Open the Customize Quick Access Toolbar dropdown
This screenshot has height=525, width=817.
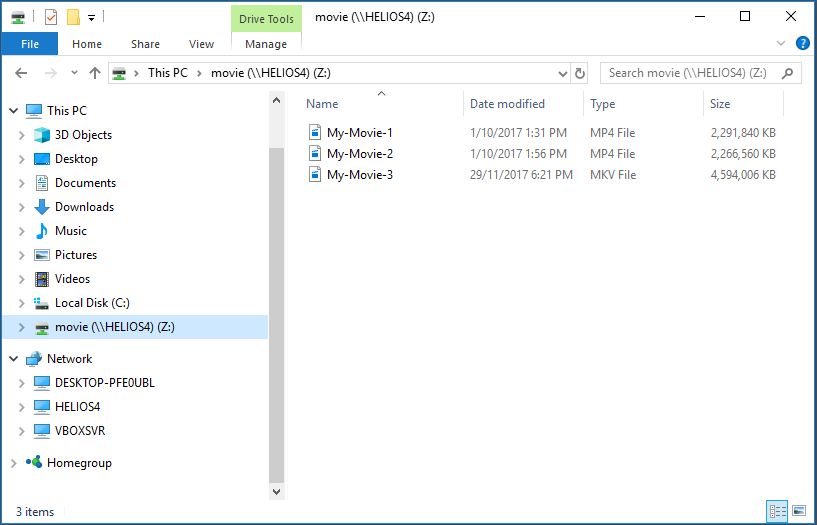[x=91, y=18]
